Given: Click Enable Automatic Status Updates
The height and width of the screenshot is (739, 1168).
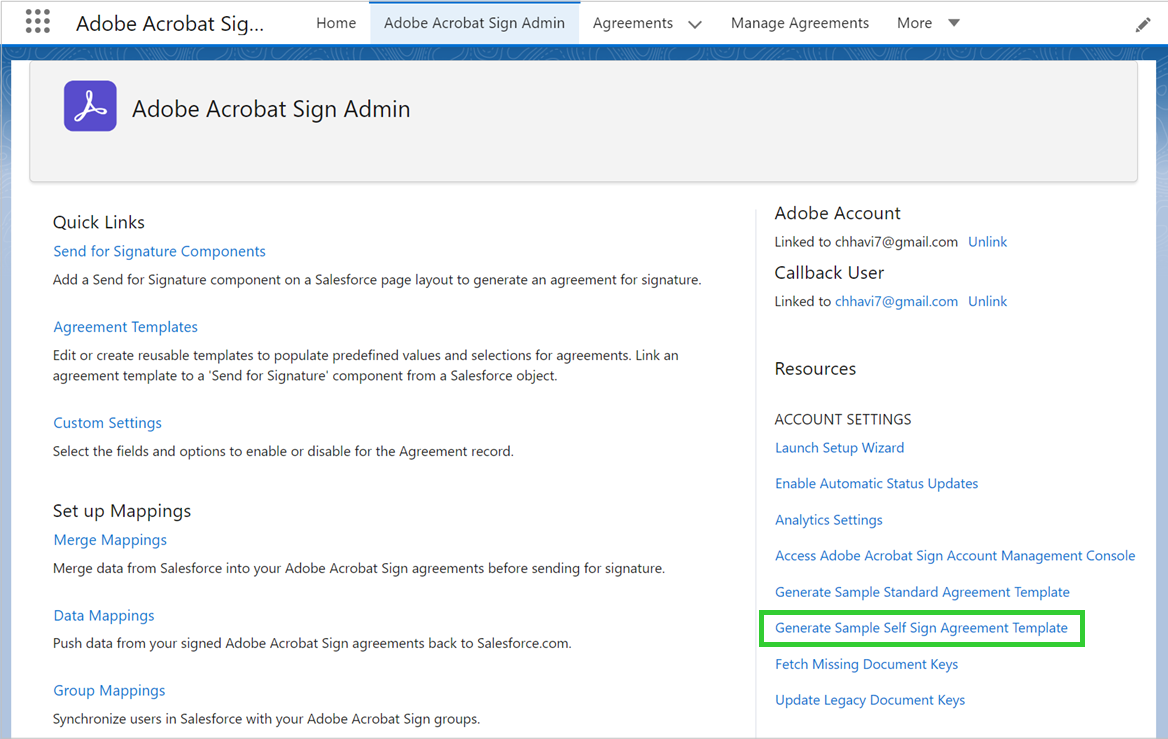Looking at the screenshot, I should (876, 484).
